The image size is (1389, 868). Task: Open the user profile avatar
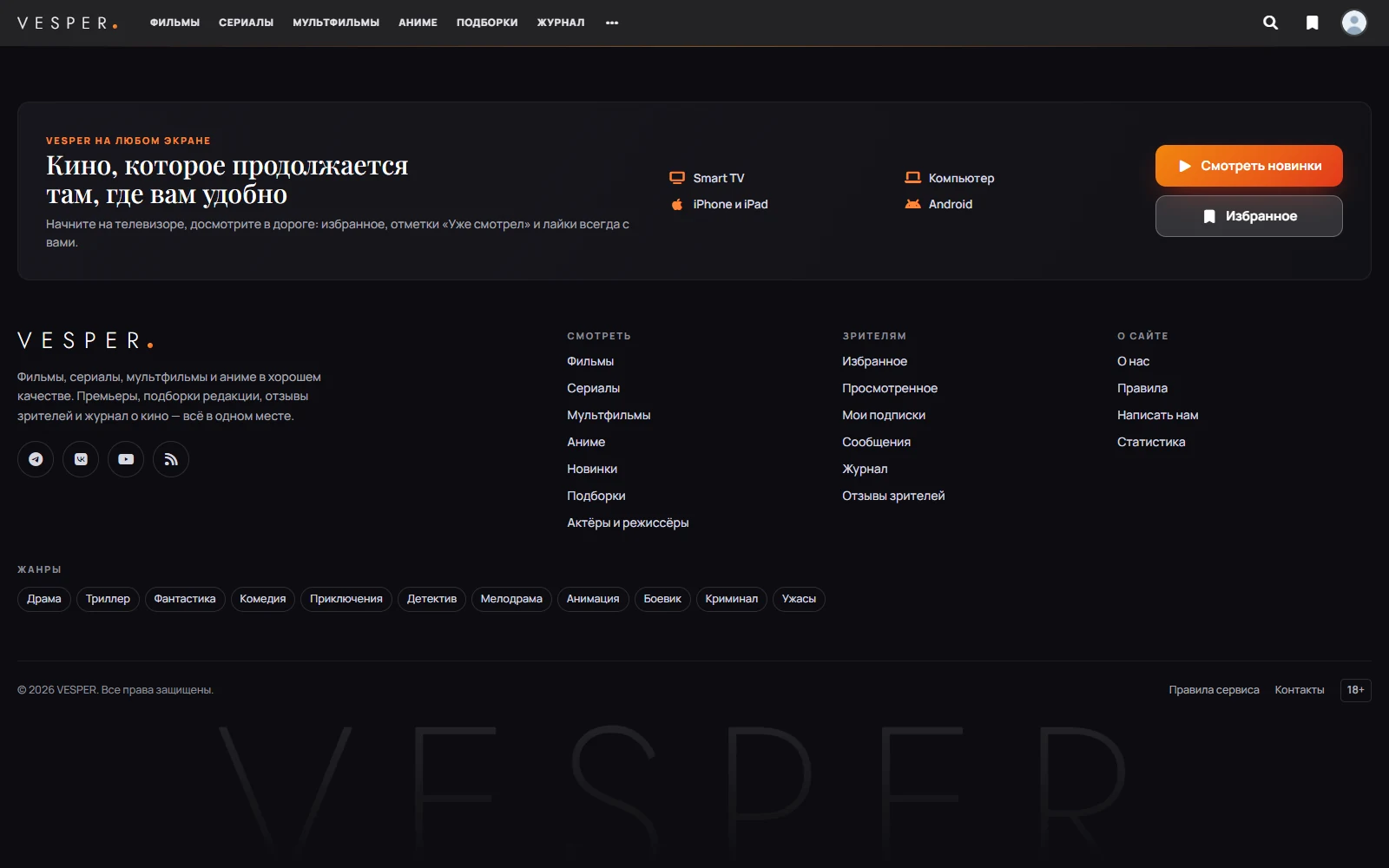coord(1353,23)
